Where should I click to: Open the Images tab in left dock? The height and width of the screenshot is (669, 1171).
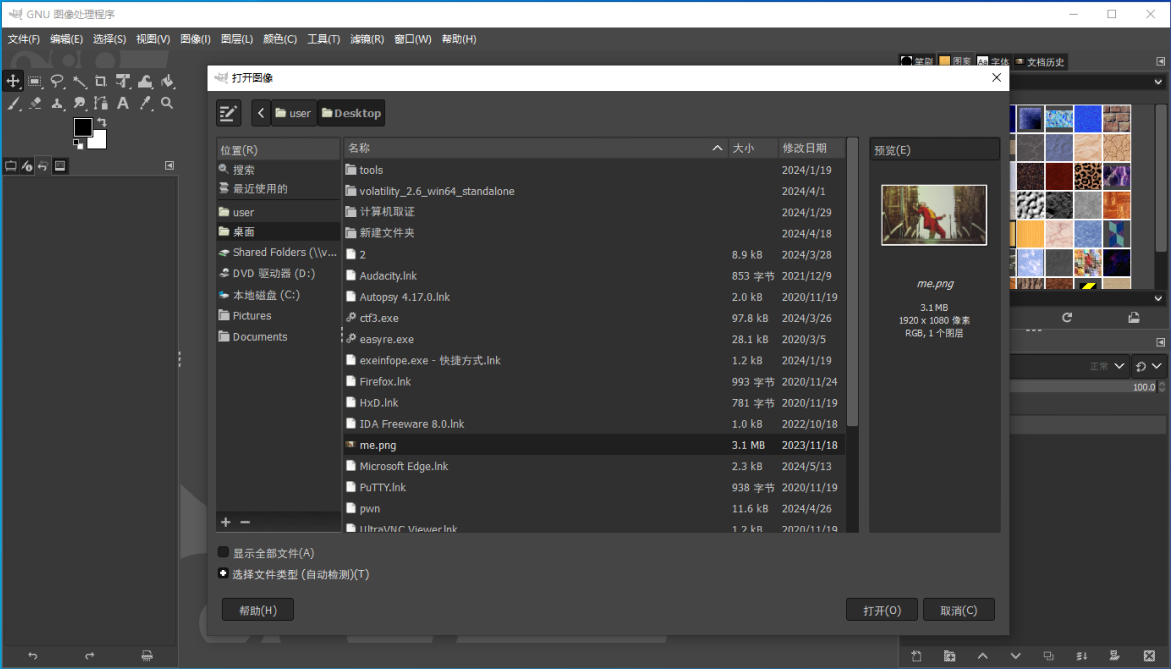(60, 166)
